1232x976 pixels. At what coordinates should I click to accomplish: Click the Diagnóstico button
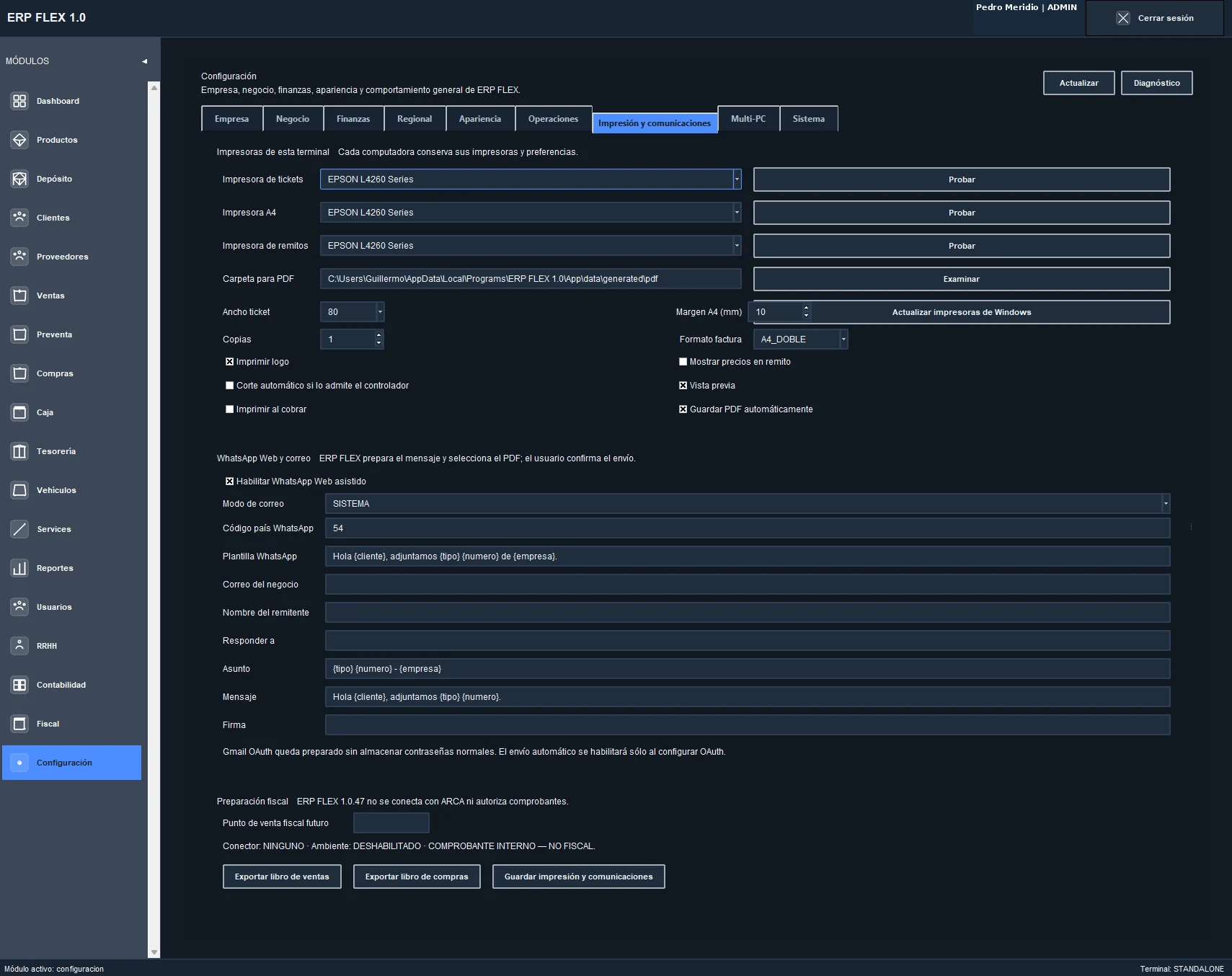point(1156,83)
